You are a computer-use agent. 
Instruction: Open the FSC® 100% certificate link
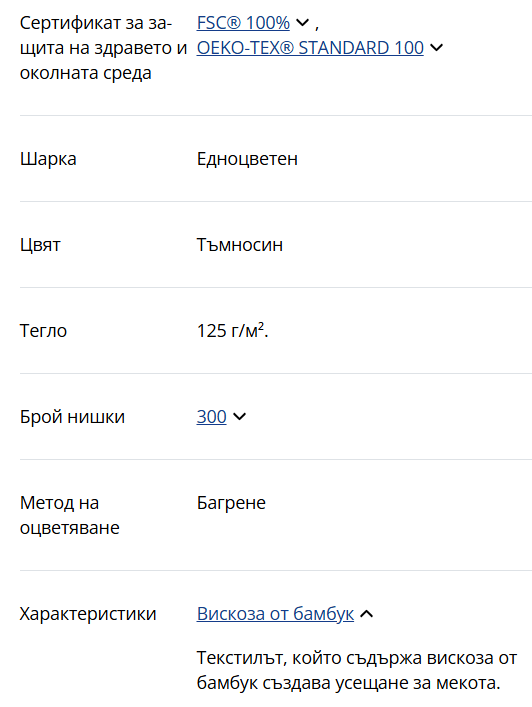pyautogui.click(x=243, y=23)
